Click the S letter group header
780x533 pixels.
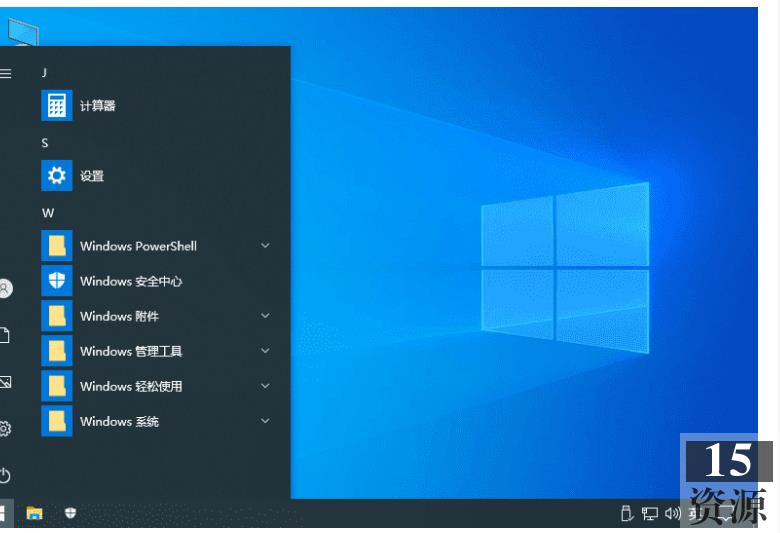(45, 143)
